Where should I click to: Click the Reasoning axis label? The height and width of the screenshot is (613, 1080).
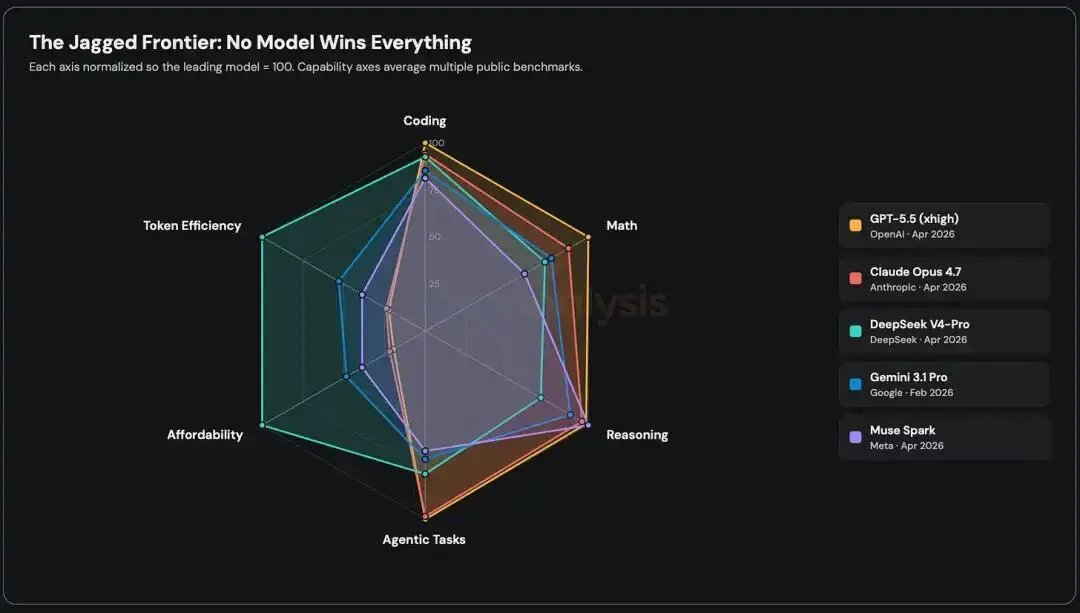tap(637, 435)
